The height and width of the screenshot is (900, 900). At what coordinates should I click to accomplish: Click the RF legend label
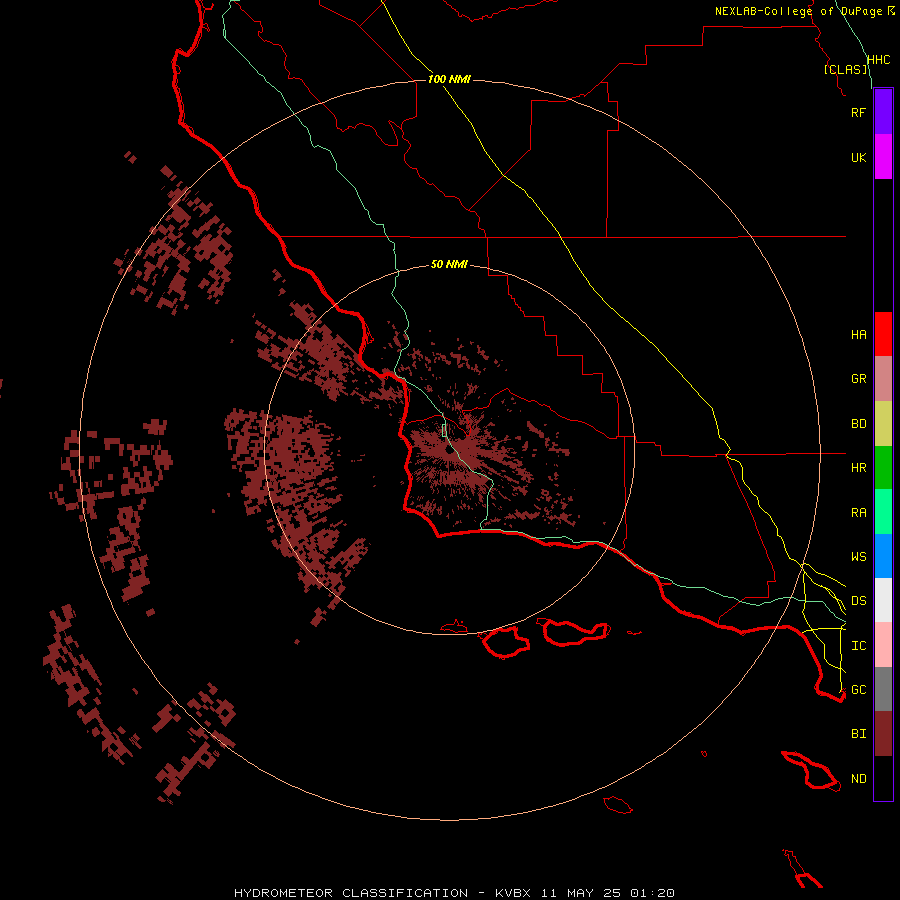click(858, 112)
